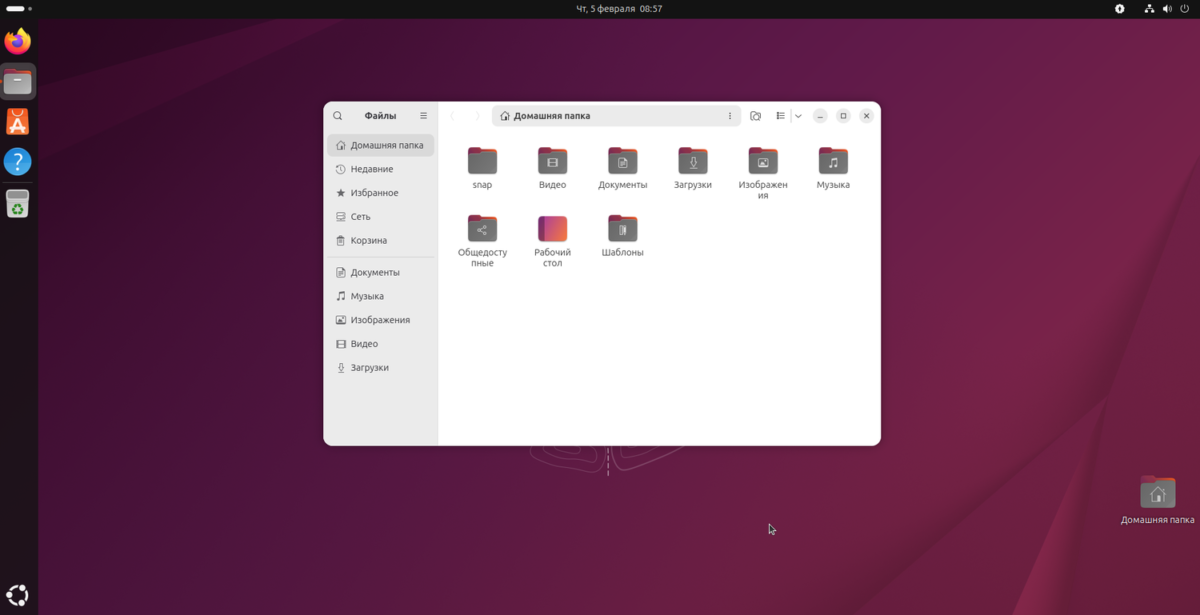Open the global search icon in the path bar
The image size is (1200, 615).
[x=756, y=115]
